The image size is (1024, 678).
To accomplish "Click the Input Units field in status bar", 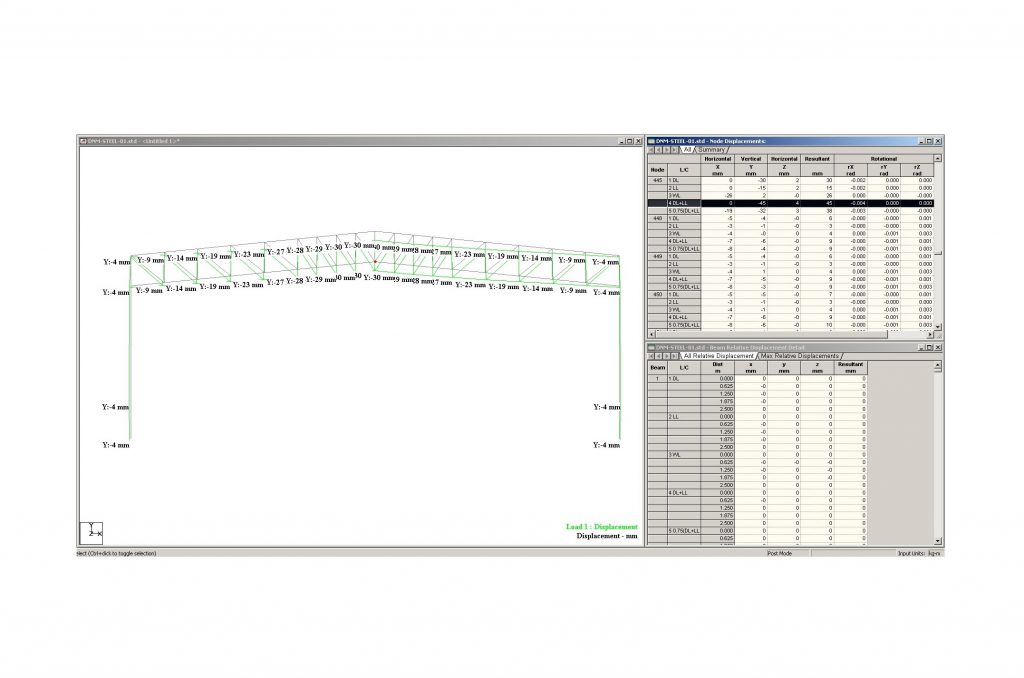I will click(918, 553).
